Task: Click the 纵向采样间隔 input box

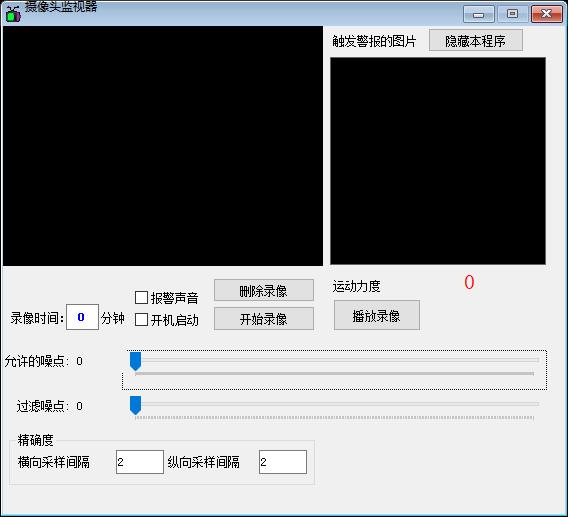Action: pyautogui.click(x=283, y=462)
